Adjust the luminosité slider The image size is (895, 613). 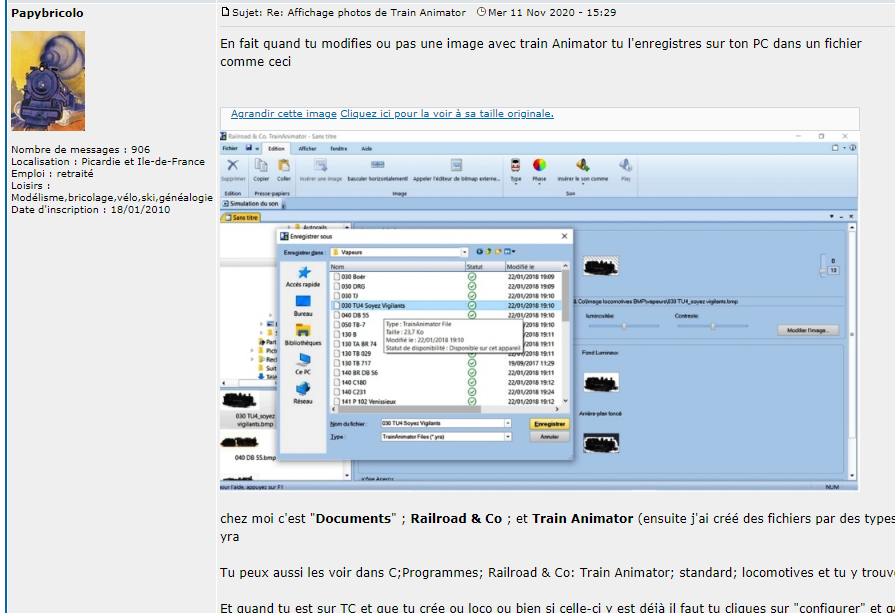tap(623, 326)
